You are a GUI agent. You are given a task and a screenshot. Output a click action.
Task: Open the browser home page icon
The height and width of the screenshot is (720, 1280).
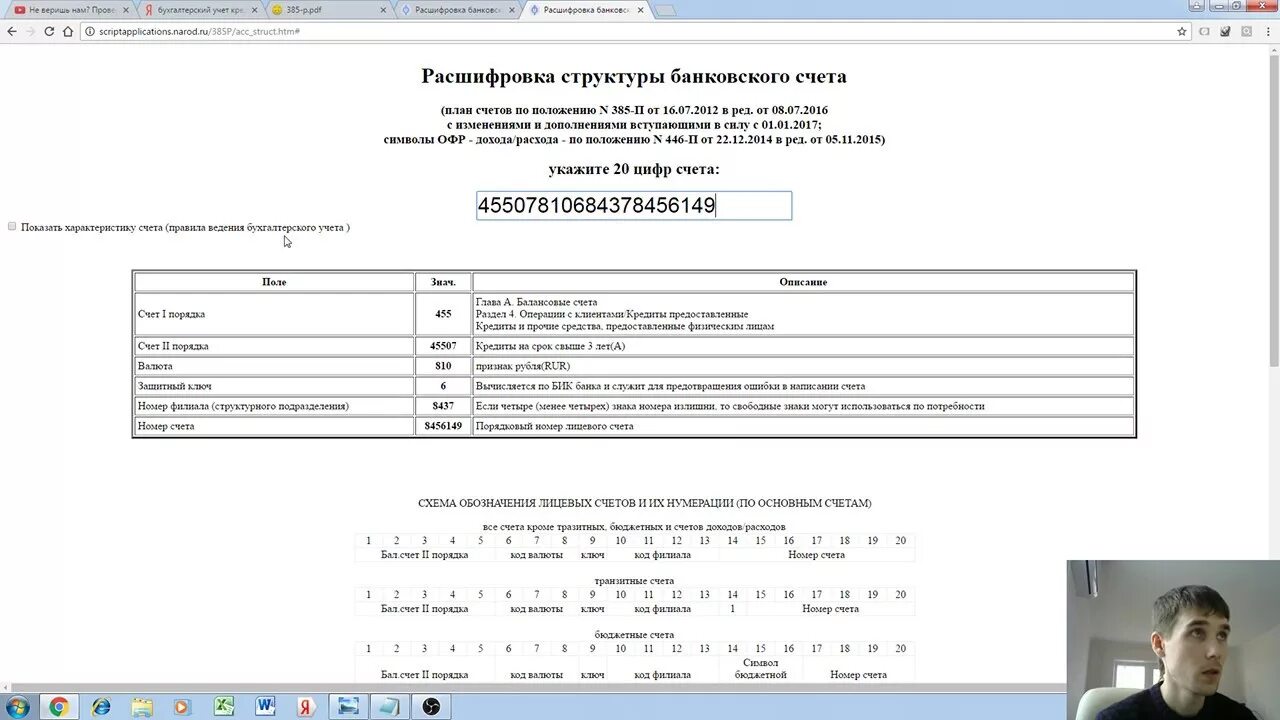point(68,31)
